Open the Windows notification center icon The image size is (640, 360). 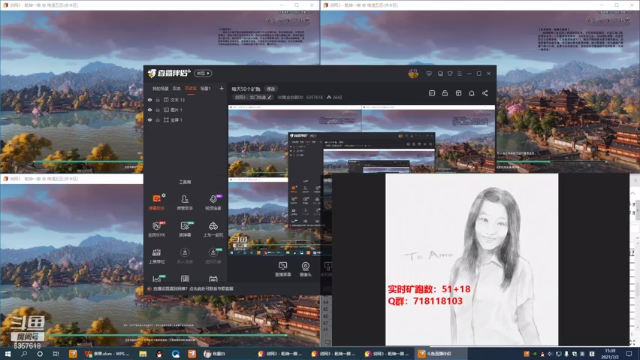point(629,354)
